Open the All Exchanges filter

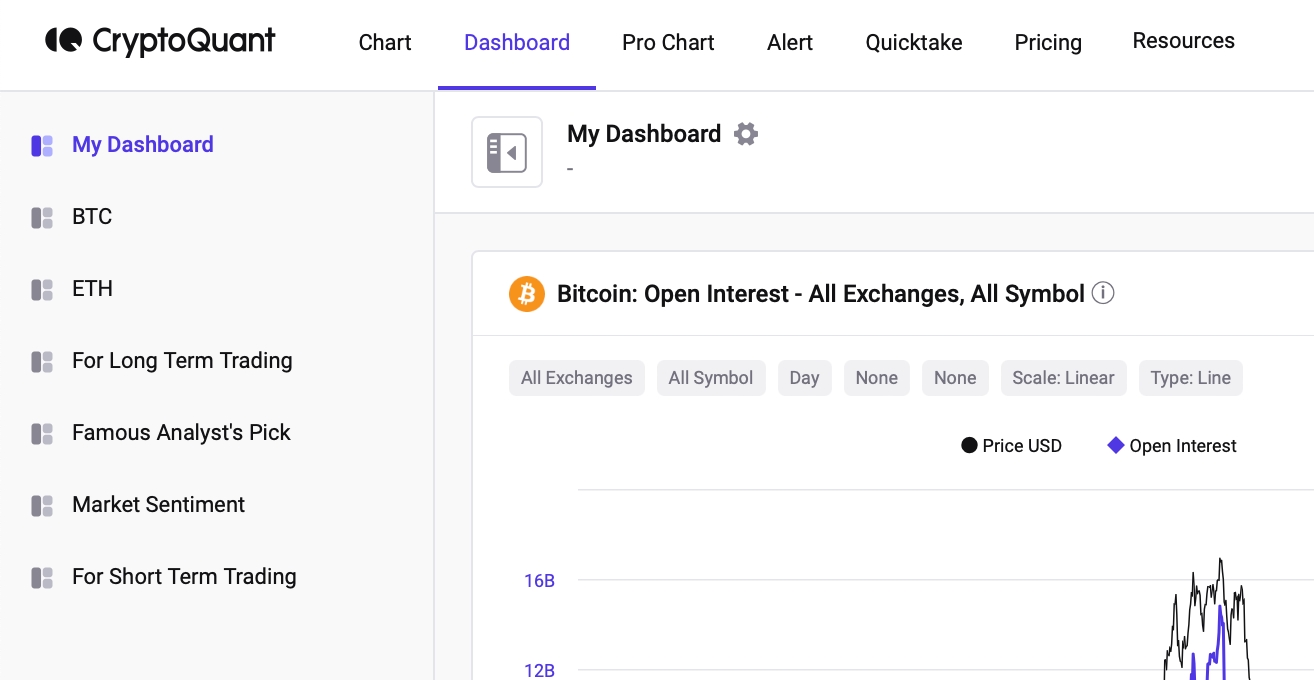pos(576,378)
